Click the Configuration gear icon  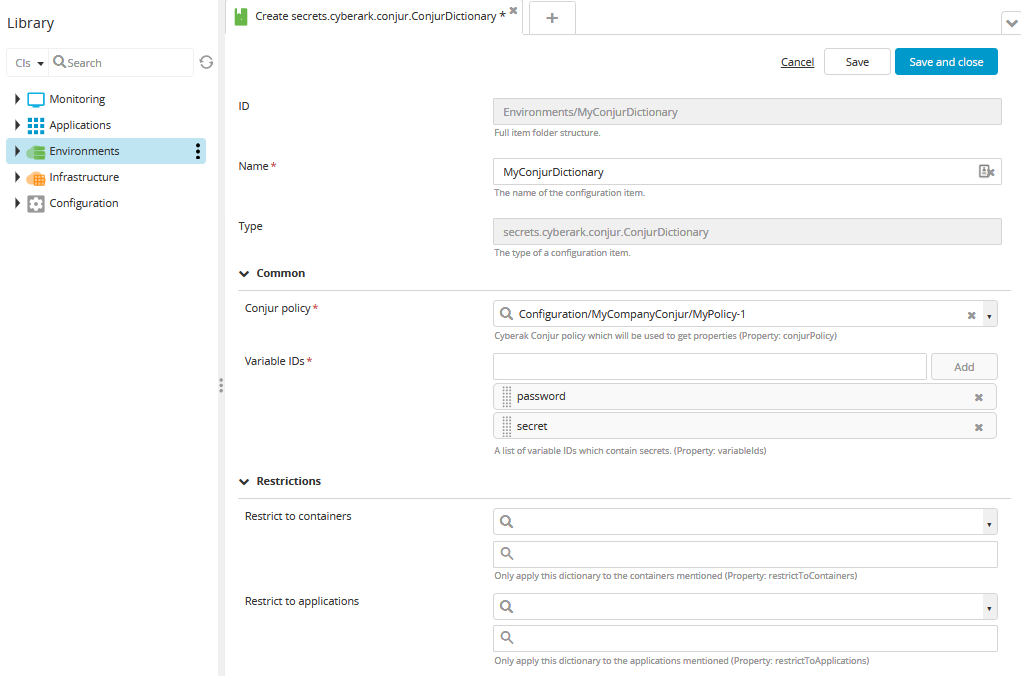[x=36, y=204]
